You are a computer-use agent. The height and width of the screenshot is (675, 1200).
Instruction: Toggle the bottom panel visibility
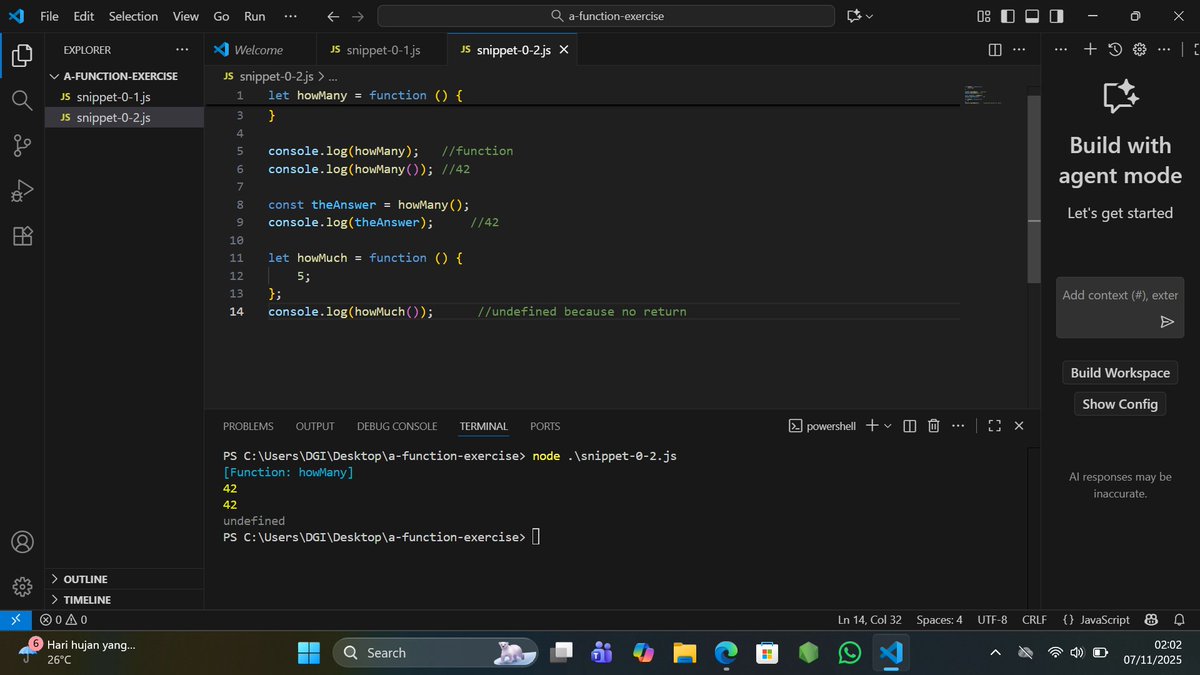pyautogui.click(x=1031, y=16)
